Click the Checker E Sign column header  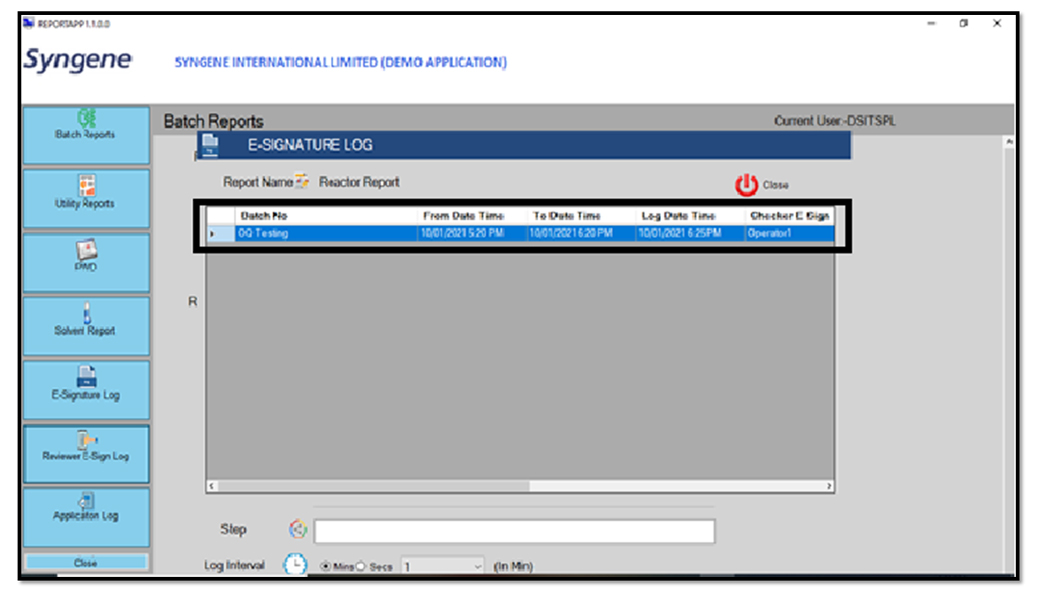tap(790, 216)
